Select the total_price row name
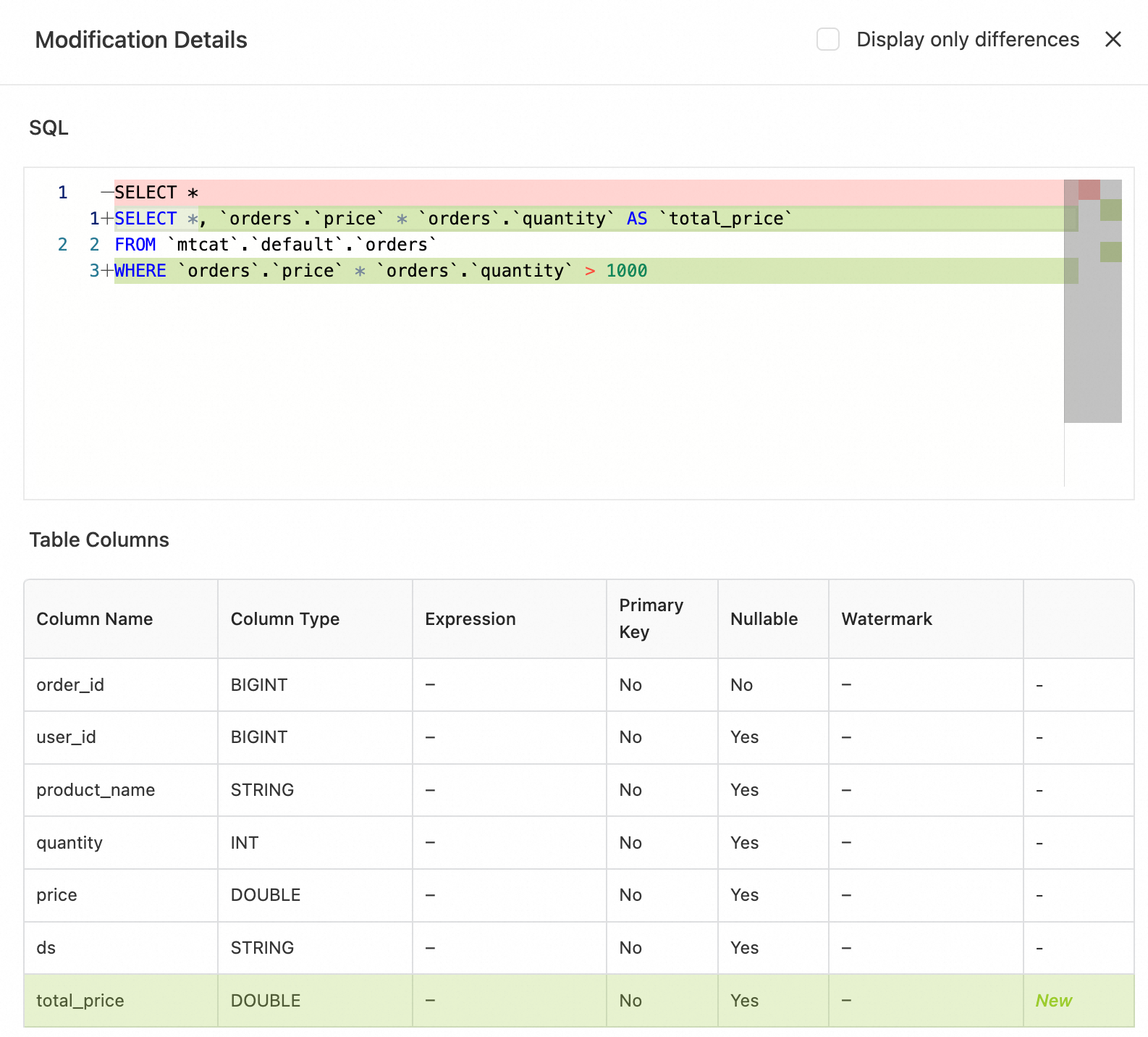The image size is (1148, 1037). tap(80, 1001)
